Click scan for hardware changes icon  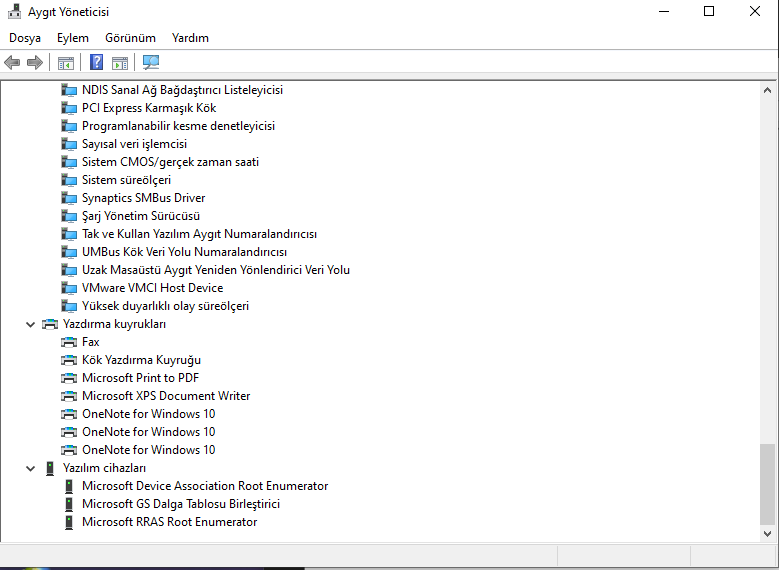click(151, 62)
